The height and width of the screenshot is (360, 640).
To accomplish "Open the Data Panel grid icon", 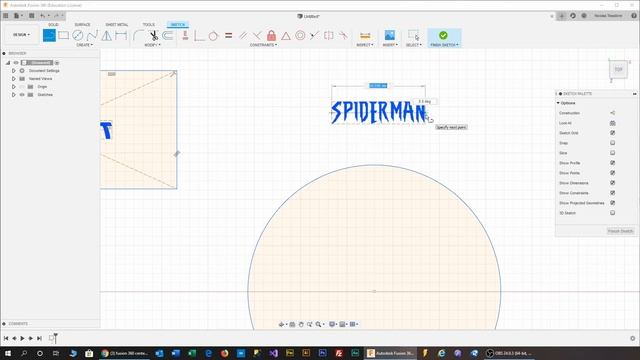I will coord(6,16).
